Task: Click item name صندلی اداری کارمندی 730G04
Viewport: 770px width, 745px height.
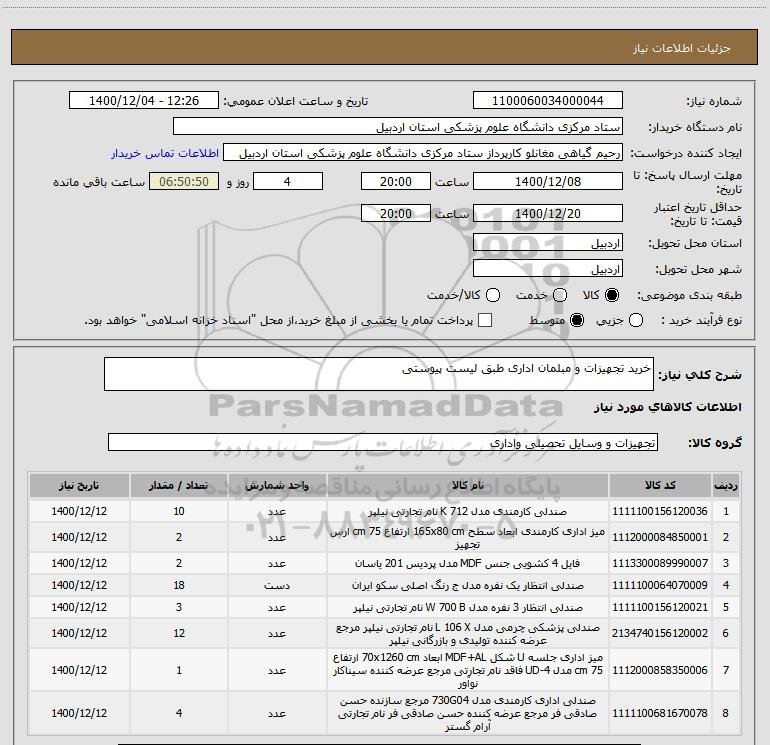Action: pos(468,713)
